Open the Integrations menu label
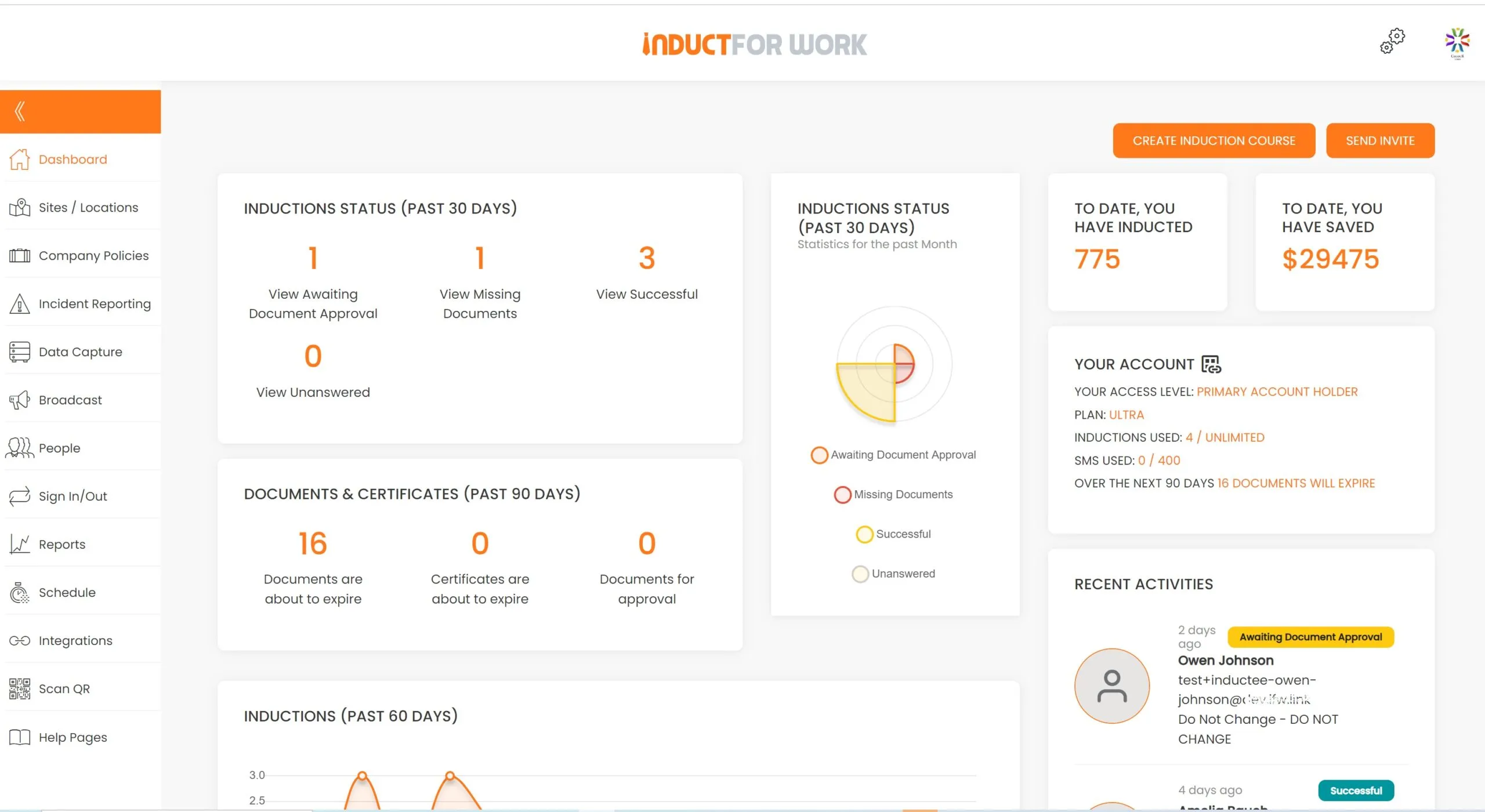1485x812 pixels. pos(75,640)
